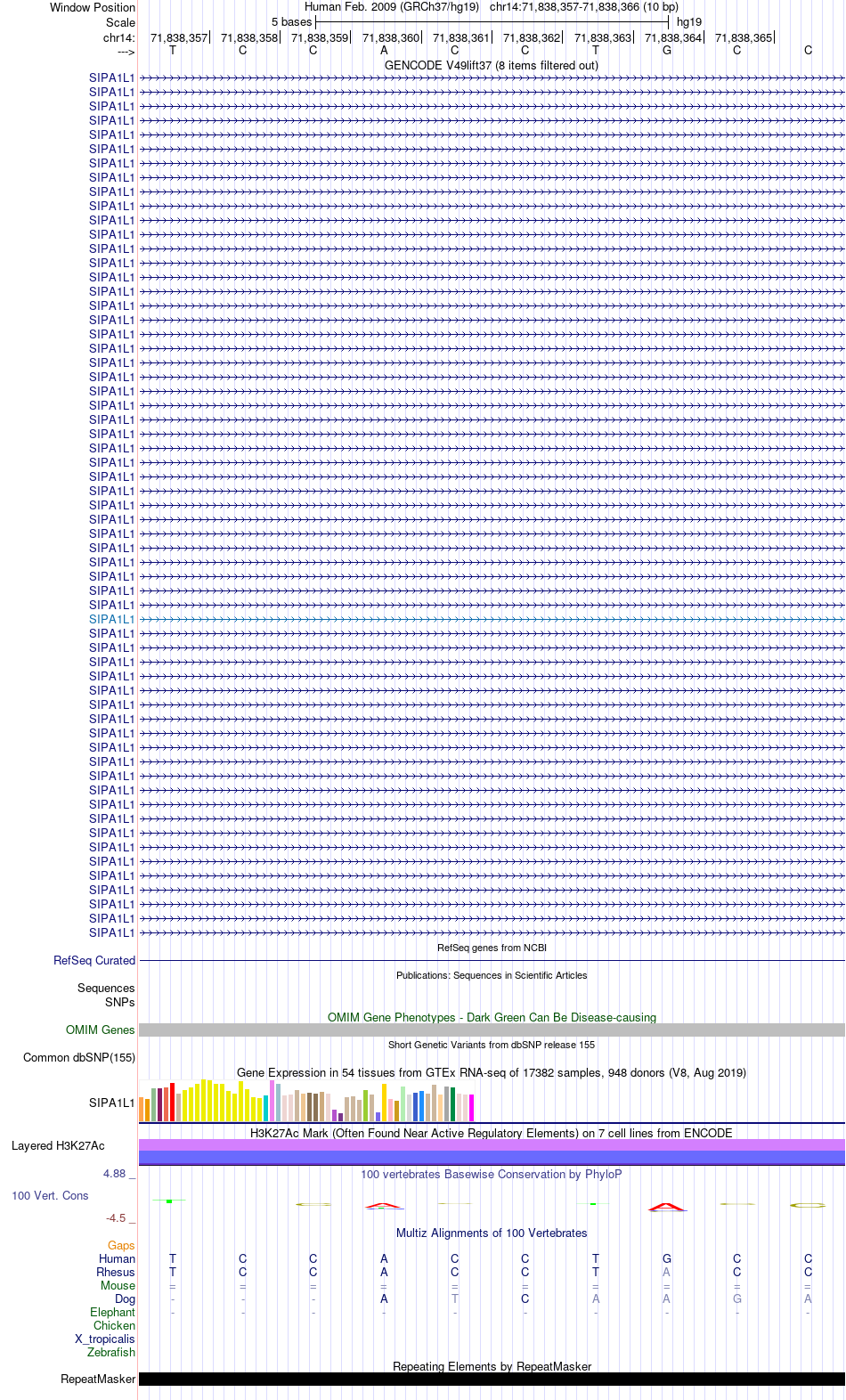Click the 'SNPs' publications track label
This screenshot has height=1400, width=846.
coord(120,1002)
